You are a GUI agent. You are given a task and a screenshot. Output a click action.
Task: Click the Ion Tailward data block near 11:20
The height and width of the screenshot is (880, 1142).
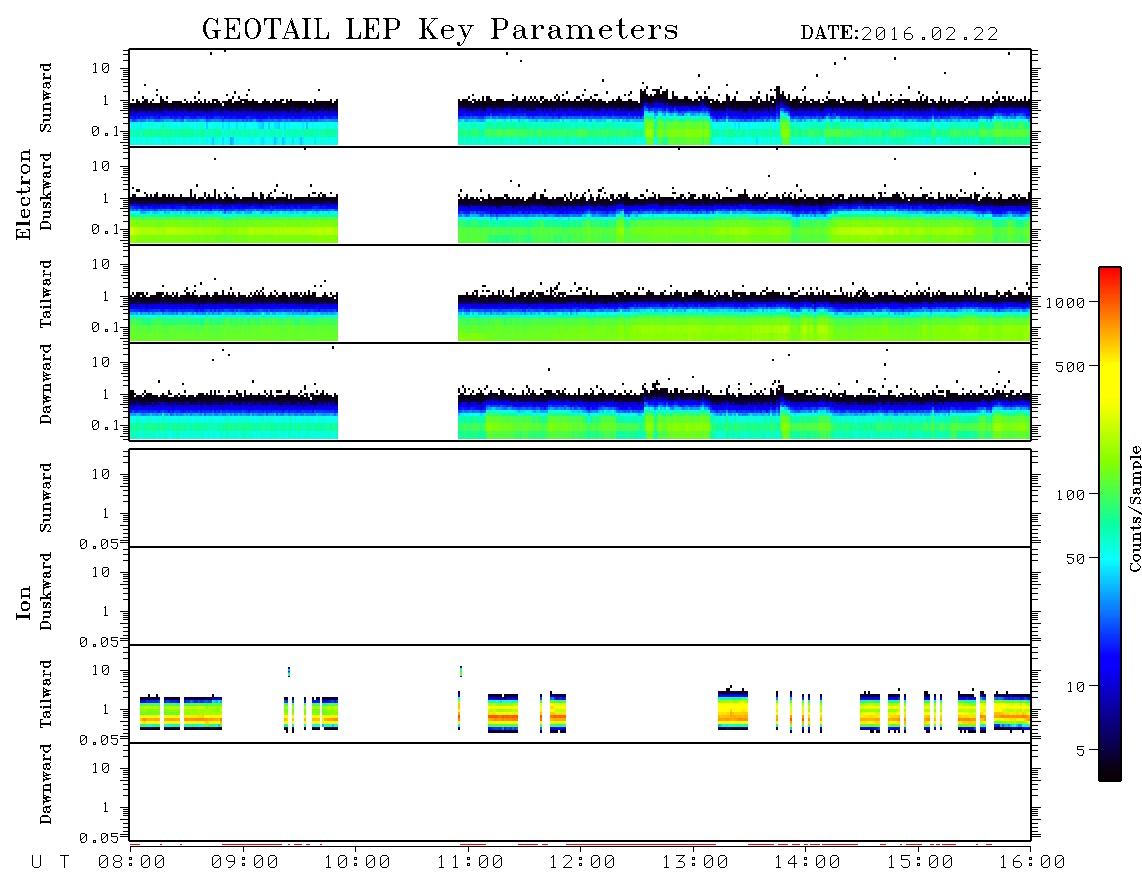(503, 712)
